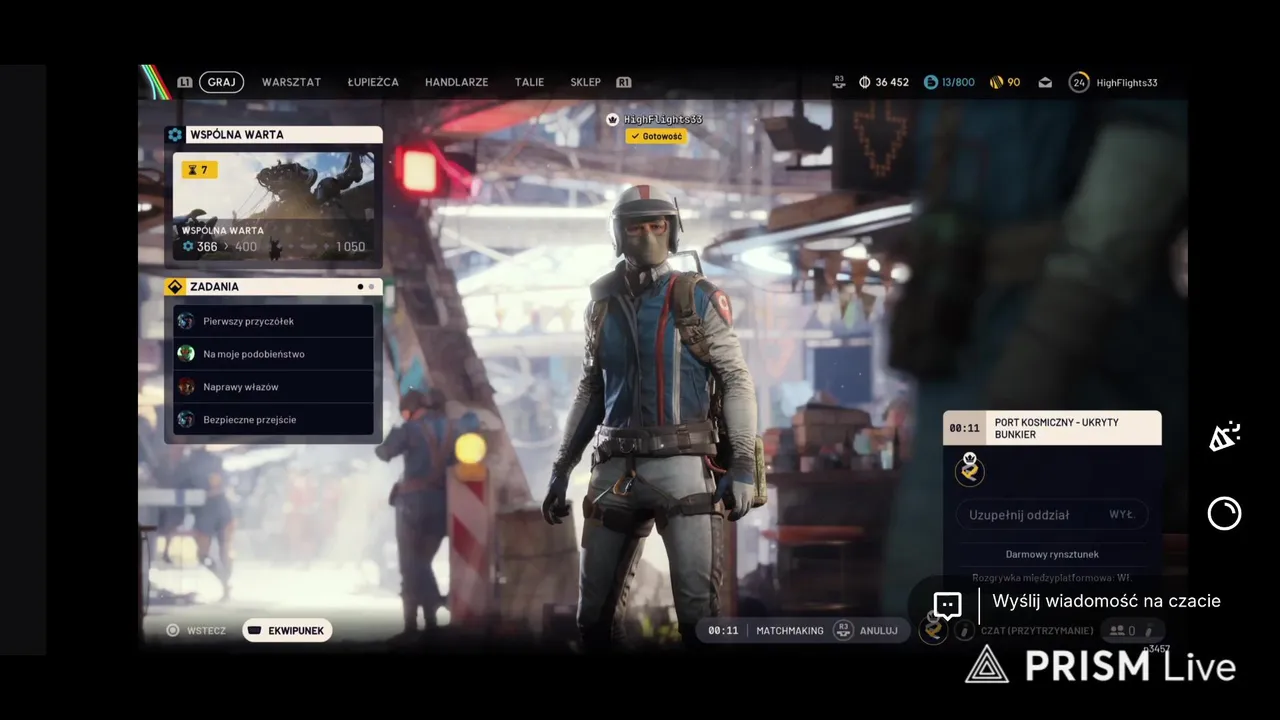Click the gold 90 currency icon
Image resolution: width=1280 pixels, height=720 pixels.
click(996, 82)
